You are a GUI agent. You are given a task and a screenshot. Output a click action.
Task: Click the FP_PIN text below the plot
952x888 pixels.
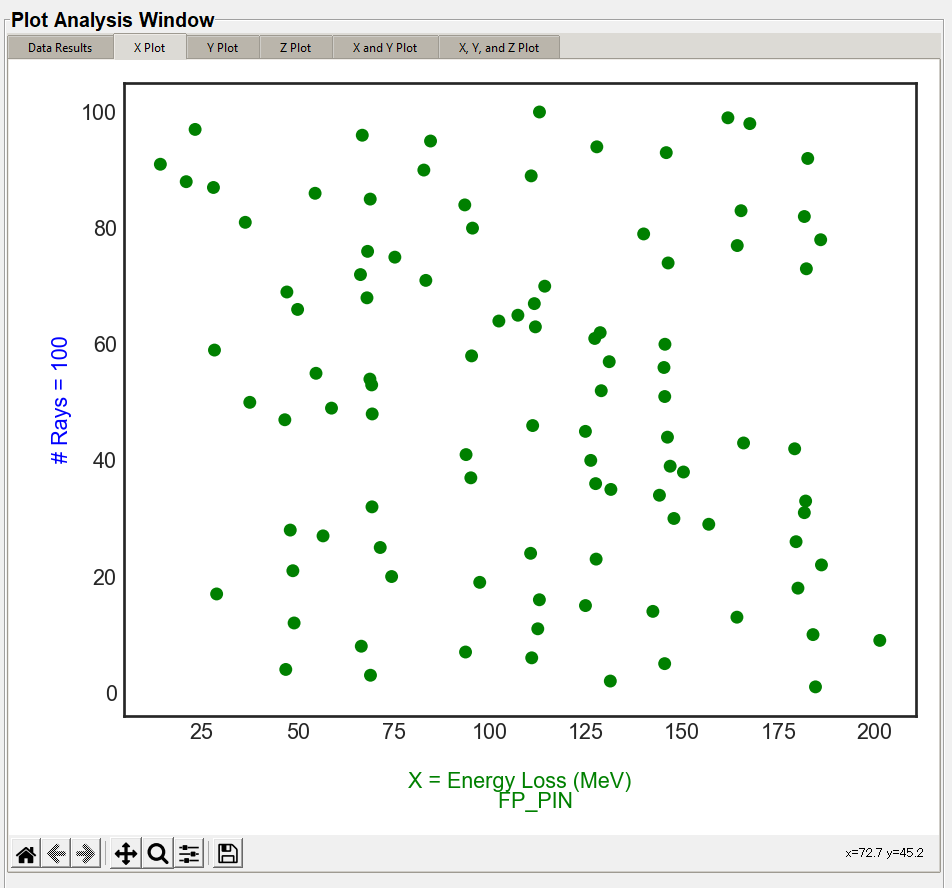point(535,800)
